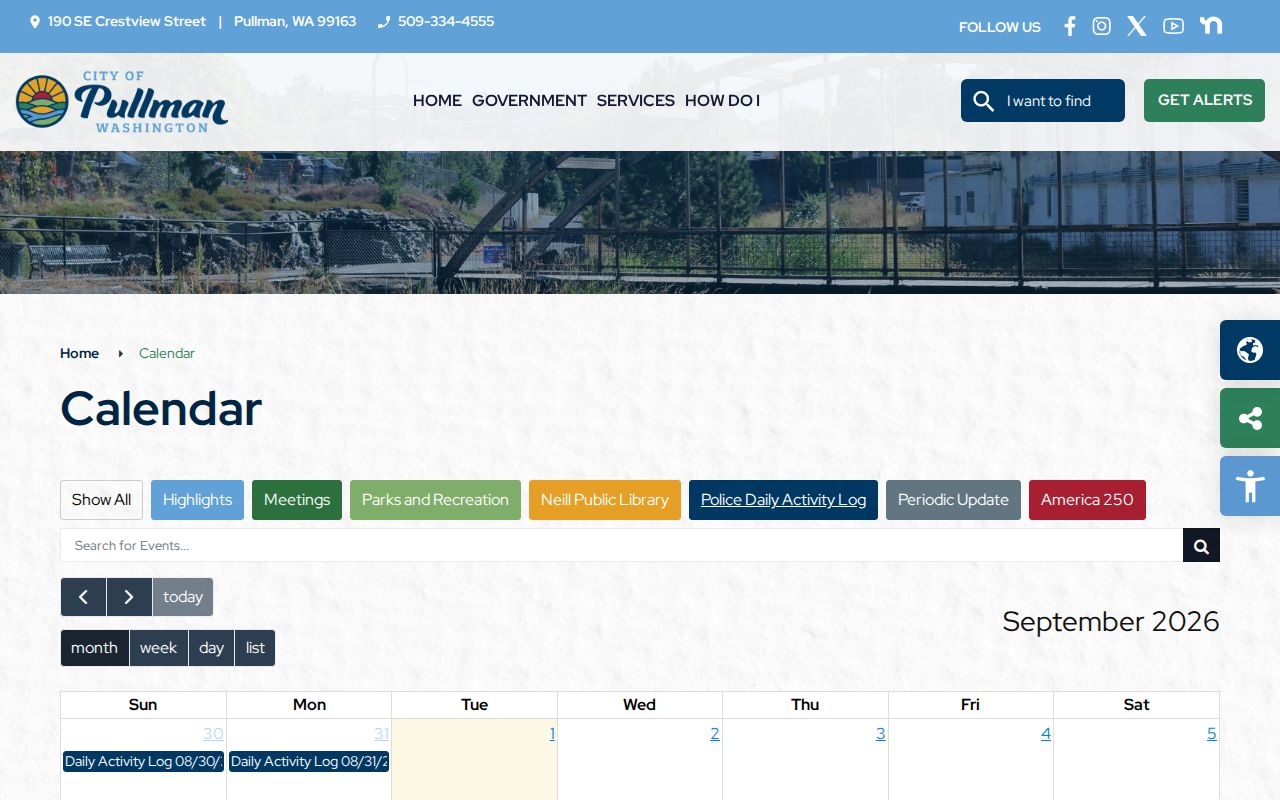1280x800 pixels.
Task: Click the phone icon in top bar
Action: pos(383,22)
